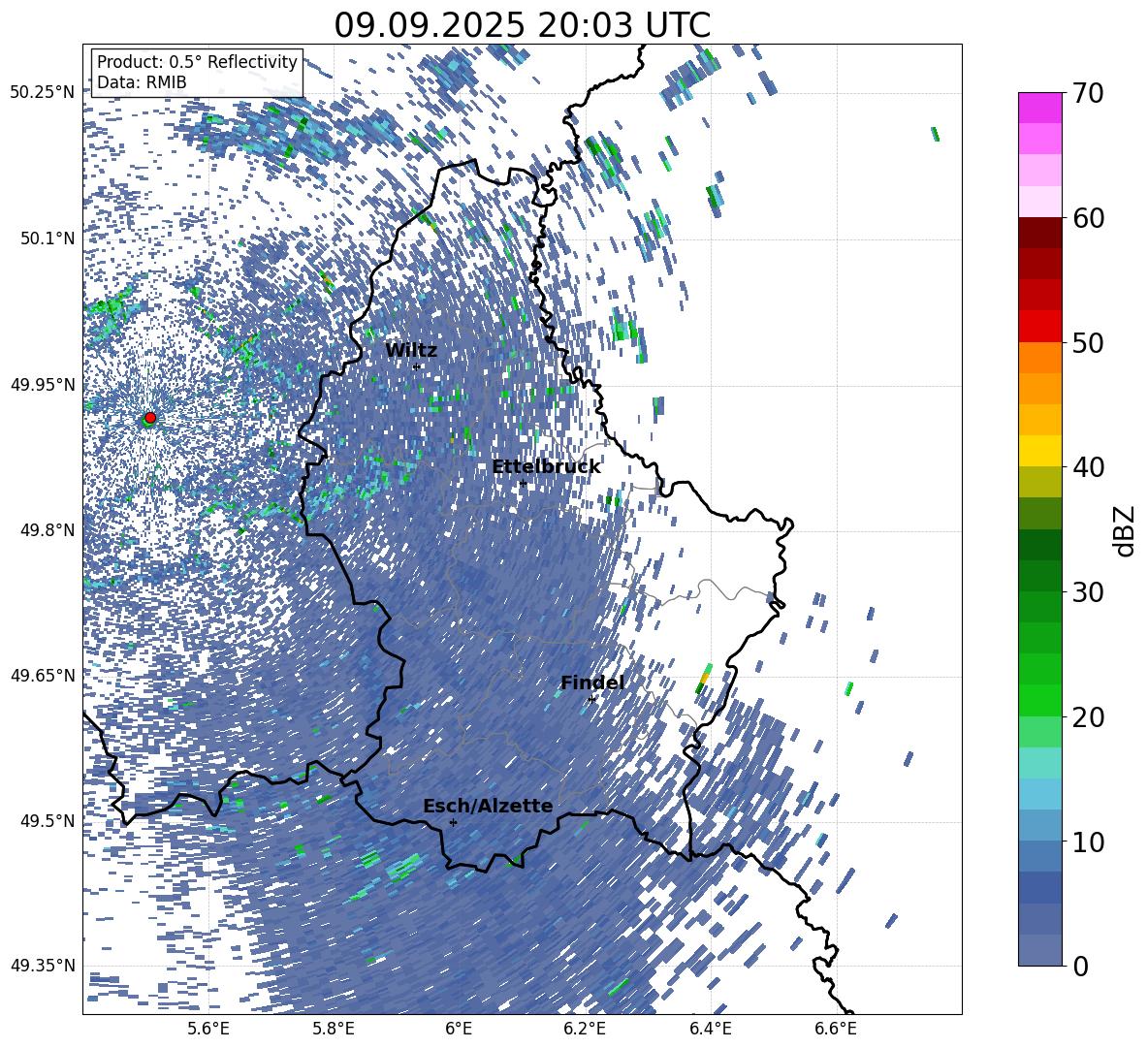Viewport: 1148px width, 1048px height.
Task: Click the 50 label on the colorbar
Action: click(x=1088, y=342)
